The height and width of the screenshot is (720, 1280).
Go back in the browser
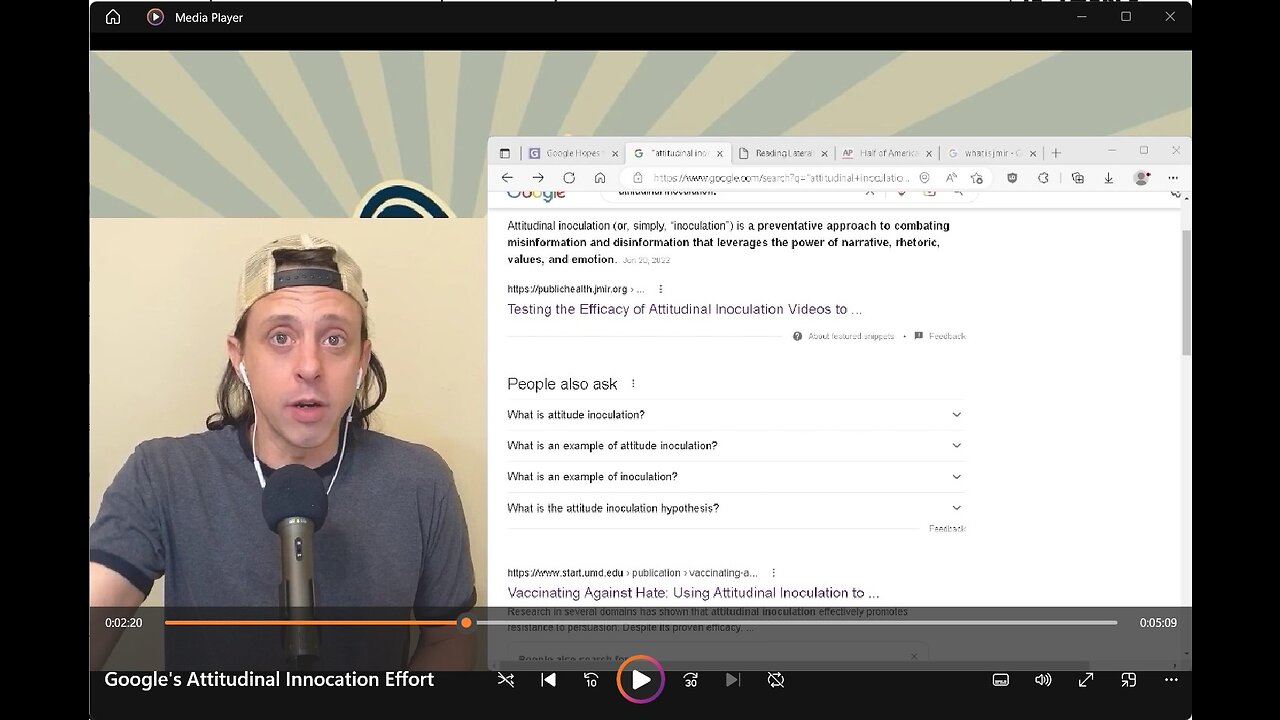point(507,178)
